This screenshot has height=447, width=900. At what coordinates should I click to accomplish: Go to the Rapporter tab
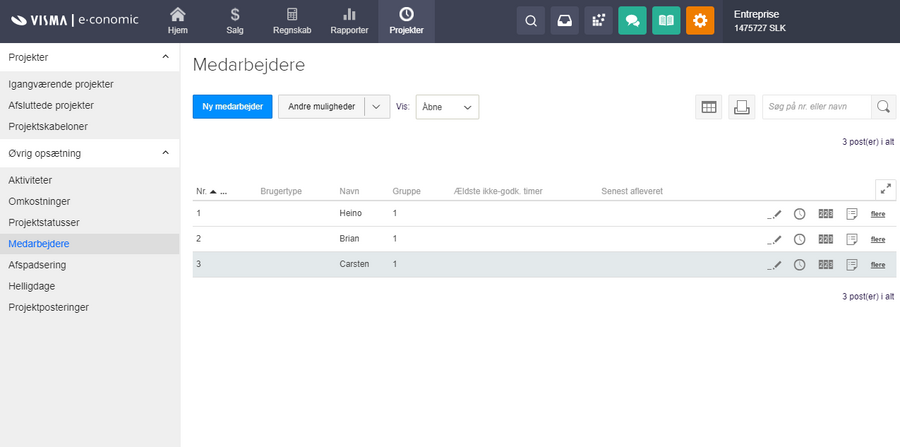[x=350, y=21]
